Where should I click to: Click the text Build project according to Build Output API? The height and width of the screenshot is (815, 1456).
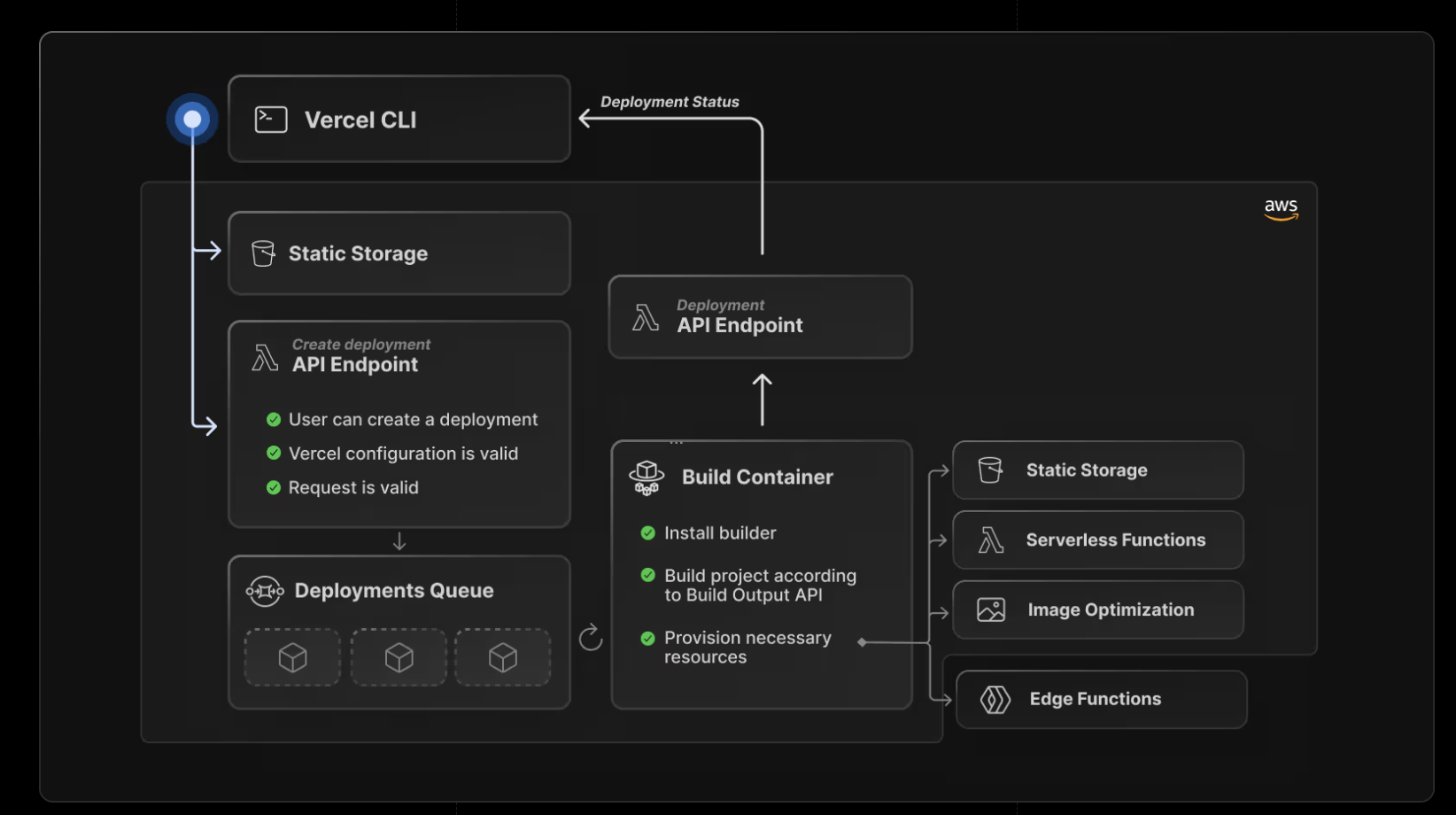pyautogui.click(x=760, y=586)
